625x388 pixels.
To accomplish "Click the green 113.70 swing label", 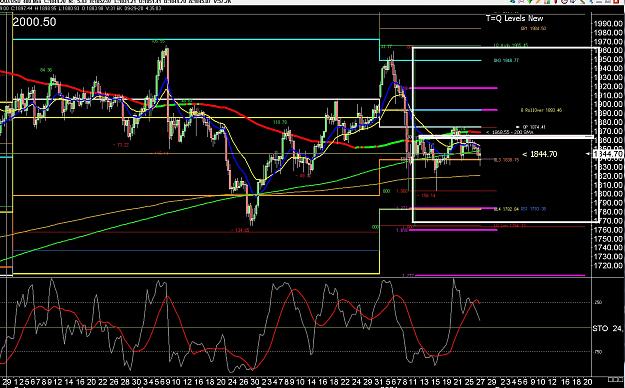I will click(x=280, y=122).
